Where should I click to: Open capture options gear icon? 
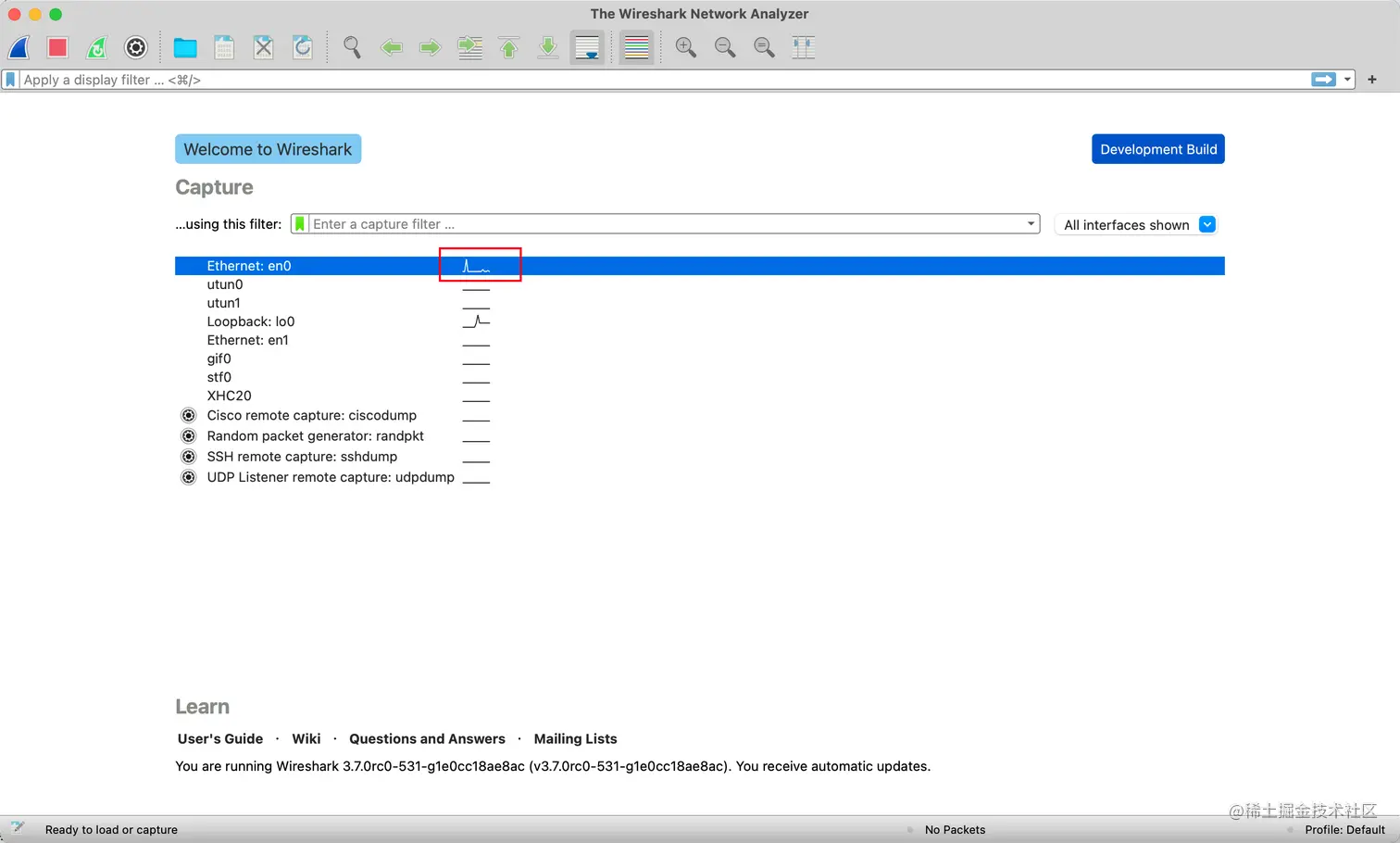click(136, 47)
